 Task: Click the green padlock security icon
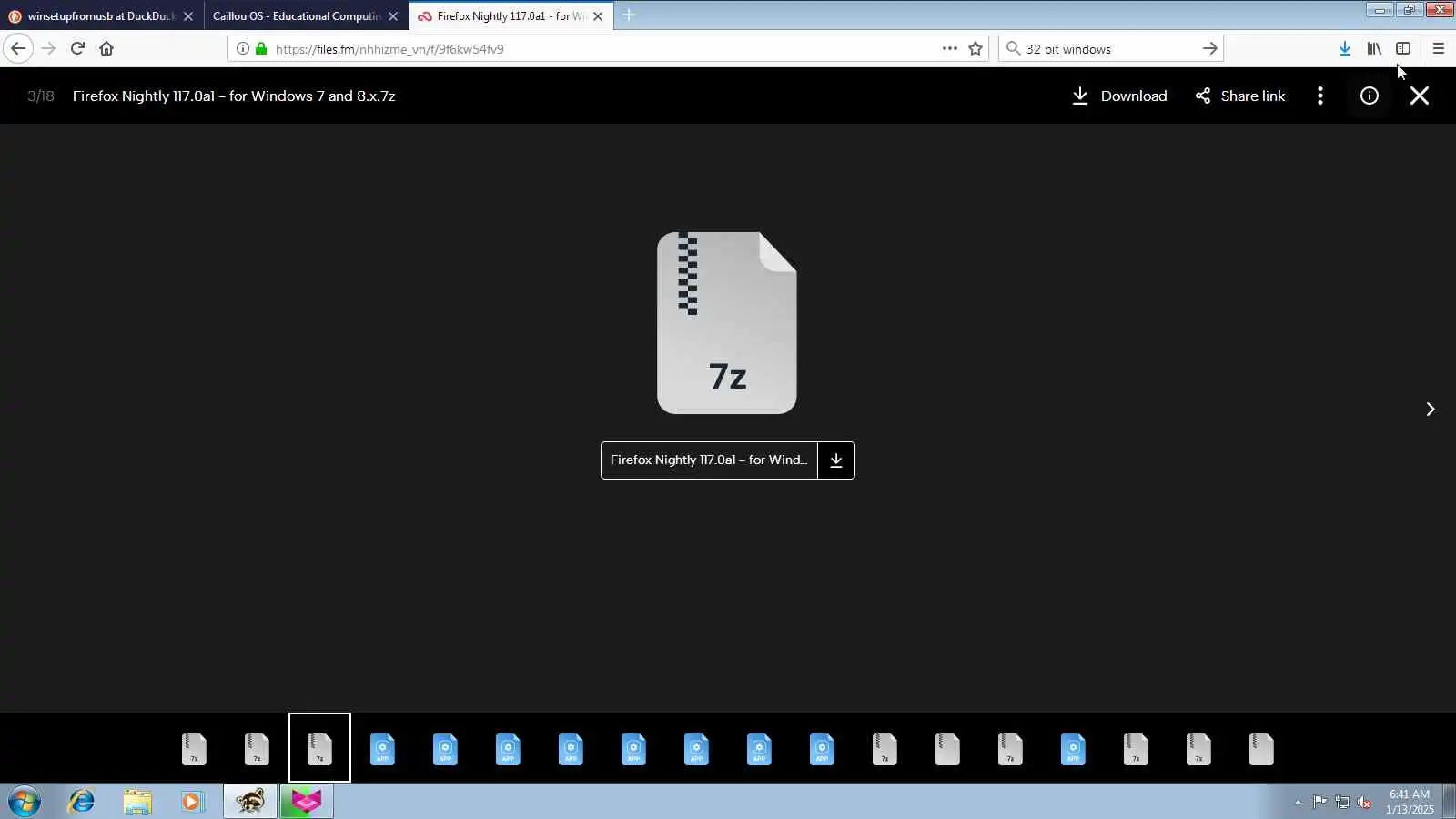click(x=261, y=48)
